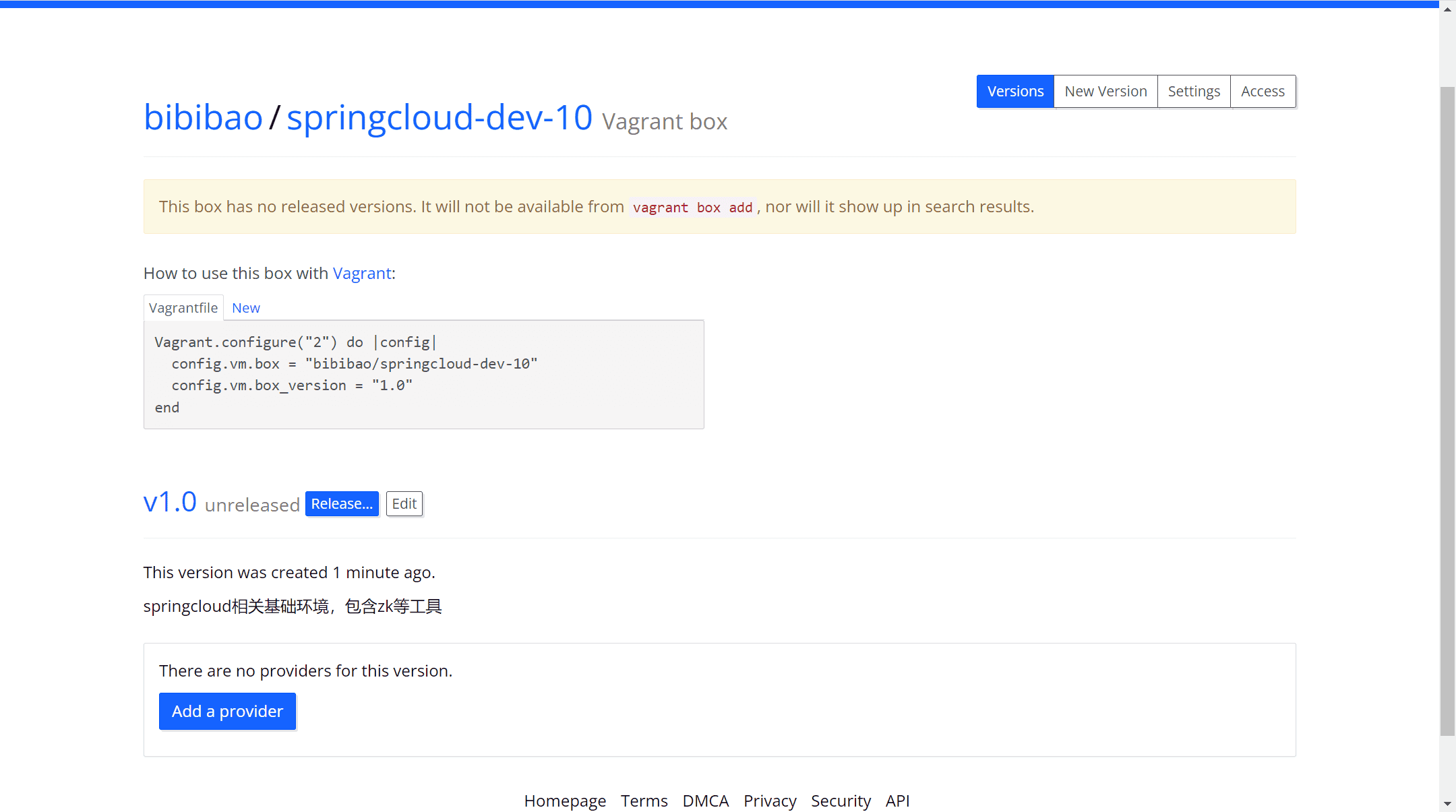Click 'Vagrant.configure("2") do |config|' line
The image size is (1456, 812).
pos(296,342)
